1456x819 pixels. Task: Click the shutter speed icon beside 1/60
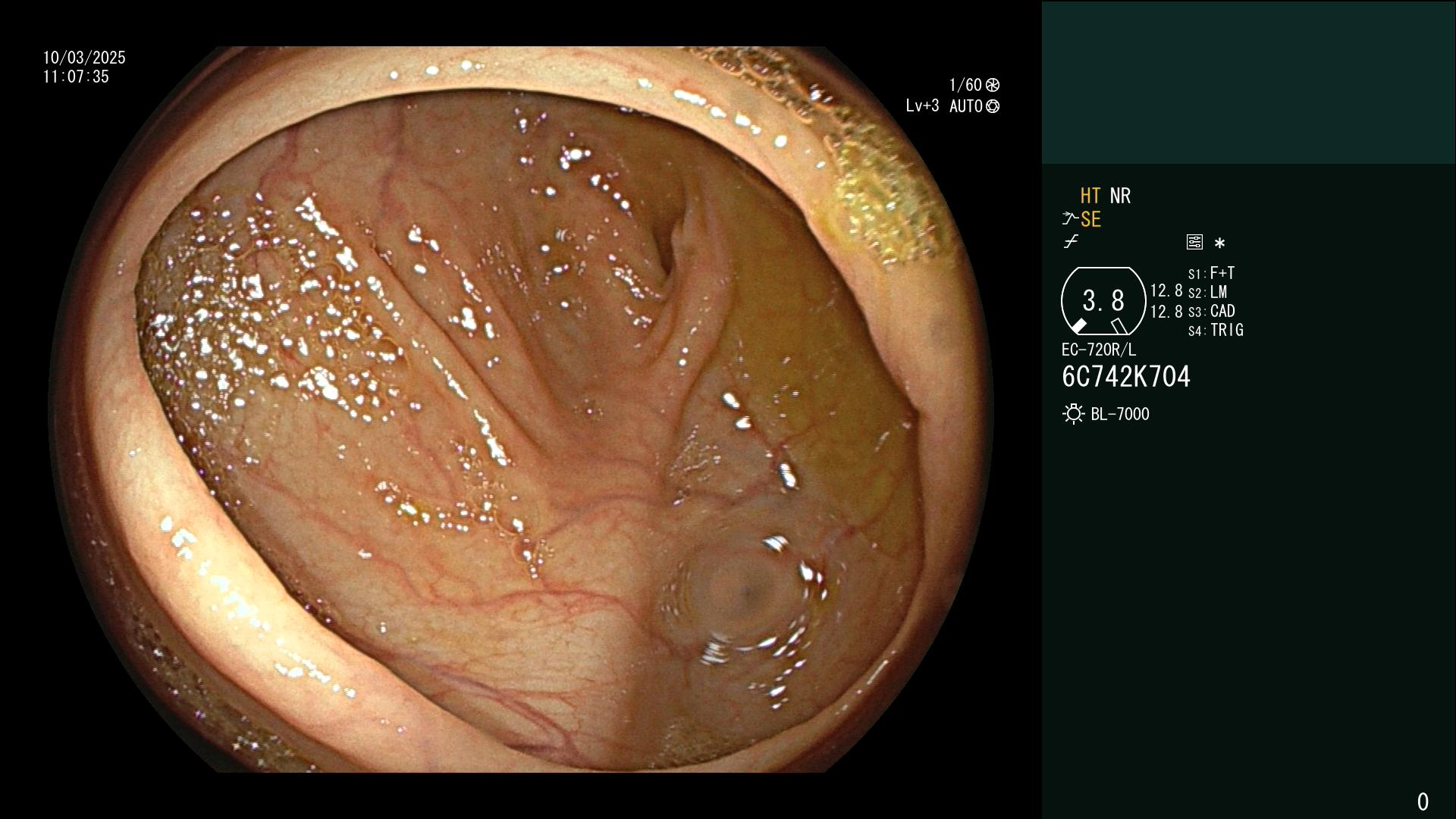pyautogui.click(x=993, y=85)
